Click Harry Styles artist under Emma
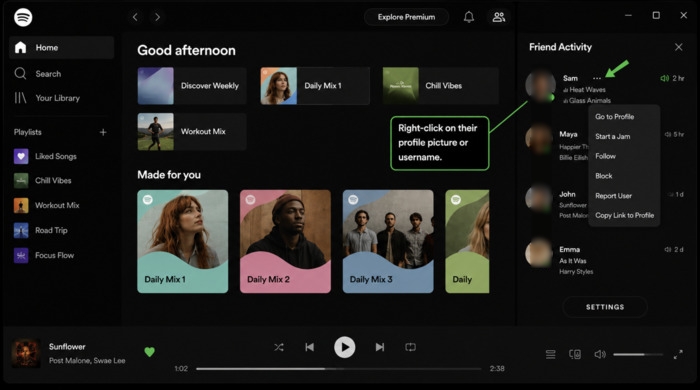 [x=576, y=271]
